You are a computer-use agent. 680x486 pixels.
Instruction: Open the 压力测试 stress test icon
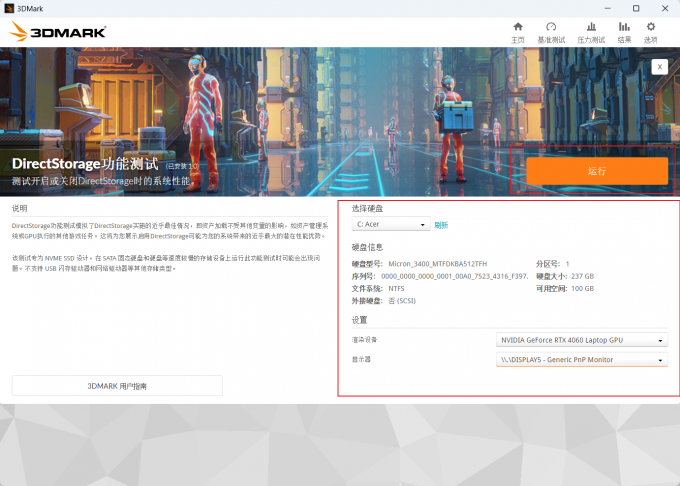591,32
